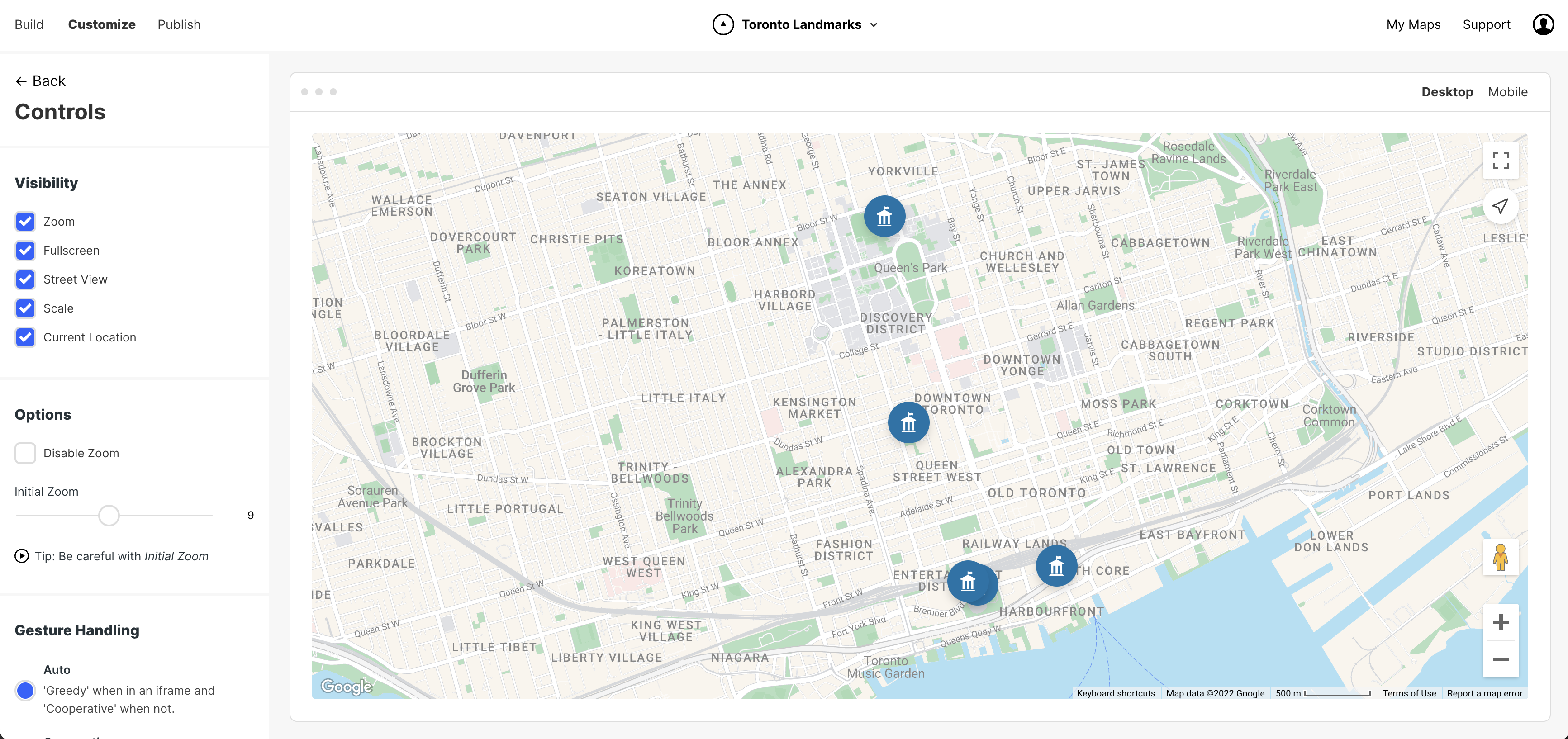Enable the Disable Zoom checkbox

[x=26, y=453]
